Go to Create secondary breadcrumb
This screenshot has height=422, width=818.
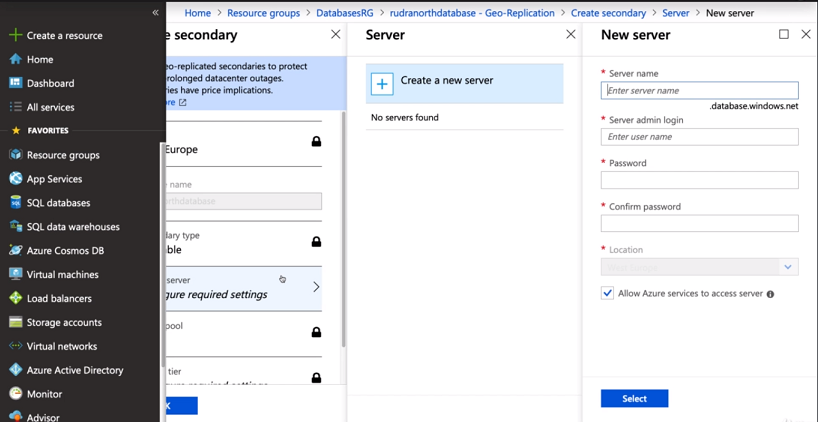608,13
